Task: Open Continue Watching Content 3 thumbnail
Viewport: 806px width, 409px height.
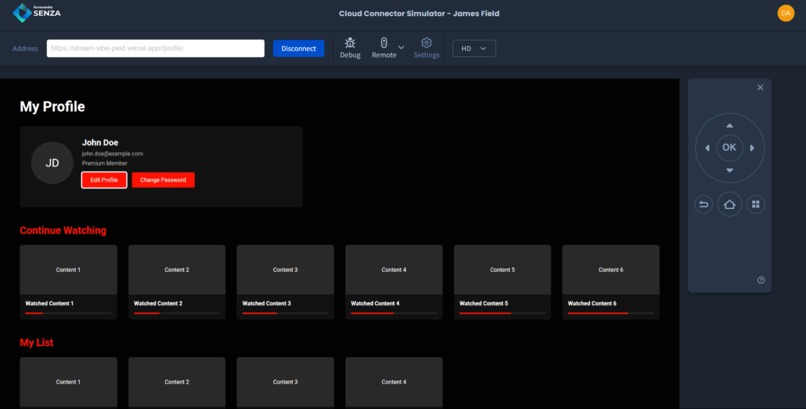Action: [285, 270]
